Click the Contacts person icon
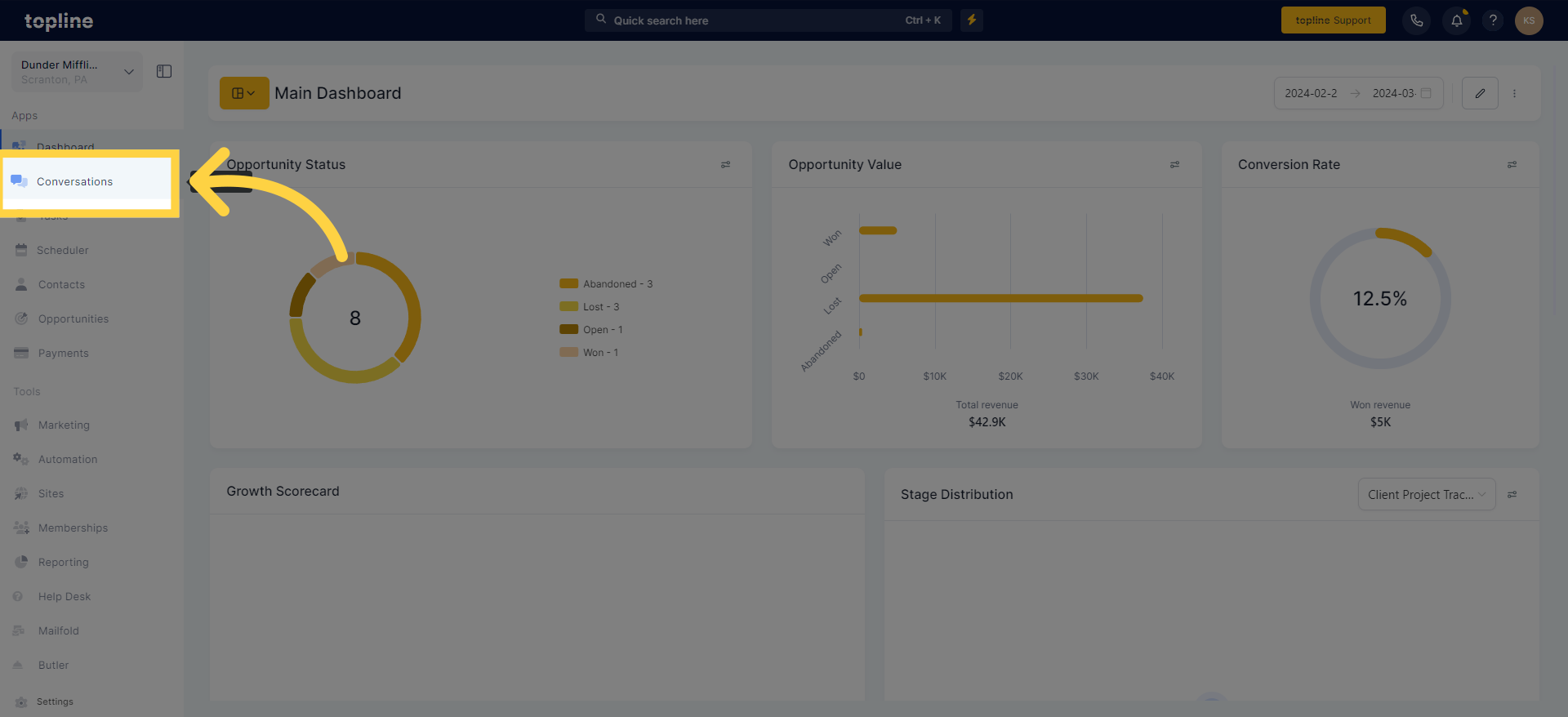This screenshot has height=717, width=1568. click(x=21, y=284)
